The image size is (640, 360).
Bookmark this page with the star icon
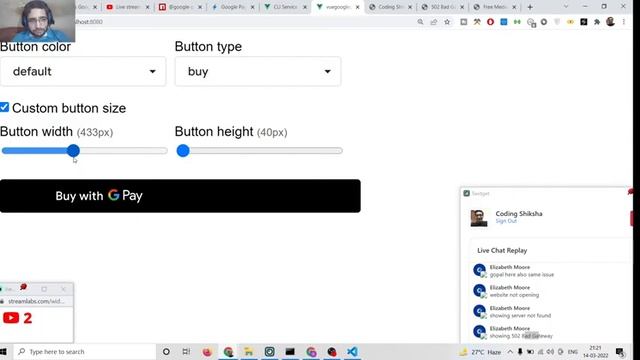coord(447,22)
